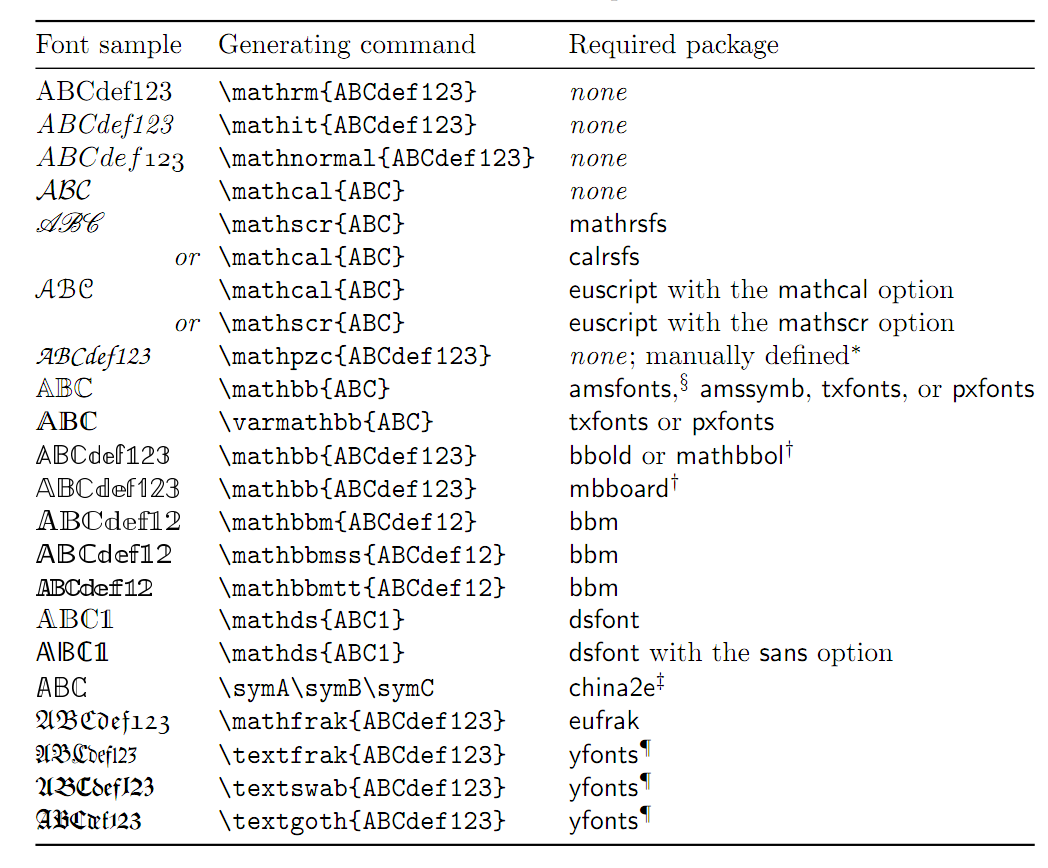Click the \textswab{ABCdef123} command
The width and height of the screenshot is (1048, 868).
click(x=362, y=788)
